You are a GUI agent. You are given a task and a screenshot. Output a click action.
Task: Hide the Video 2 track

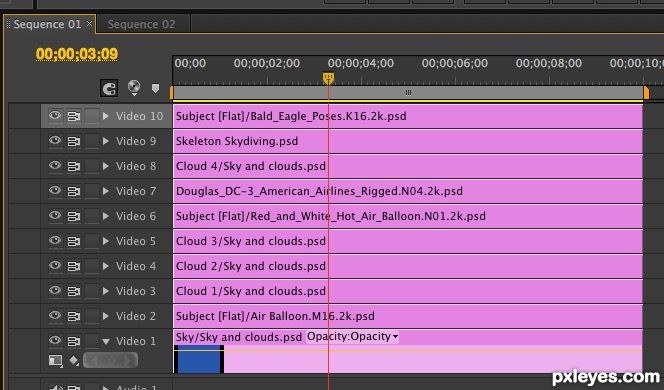pos(55,315)
